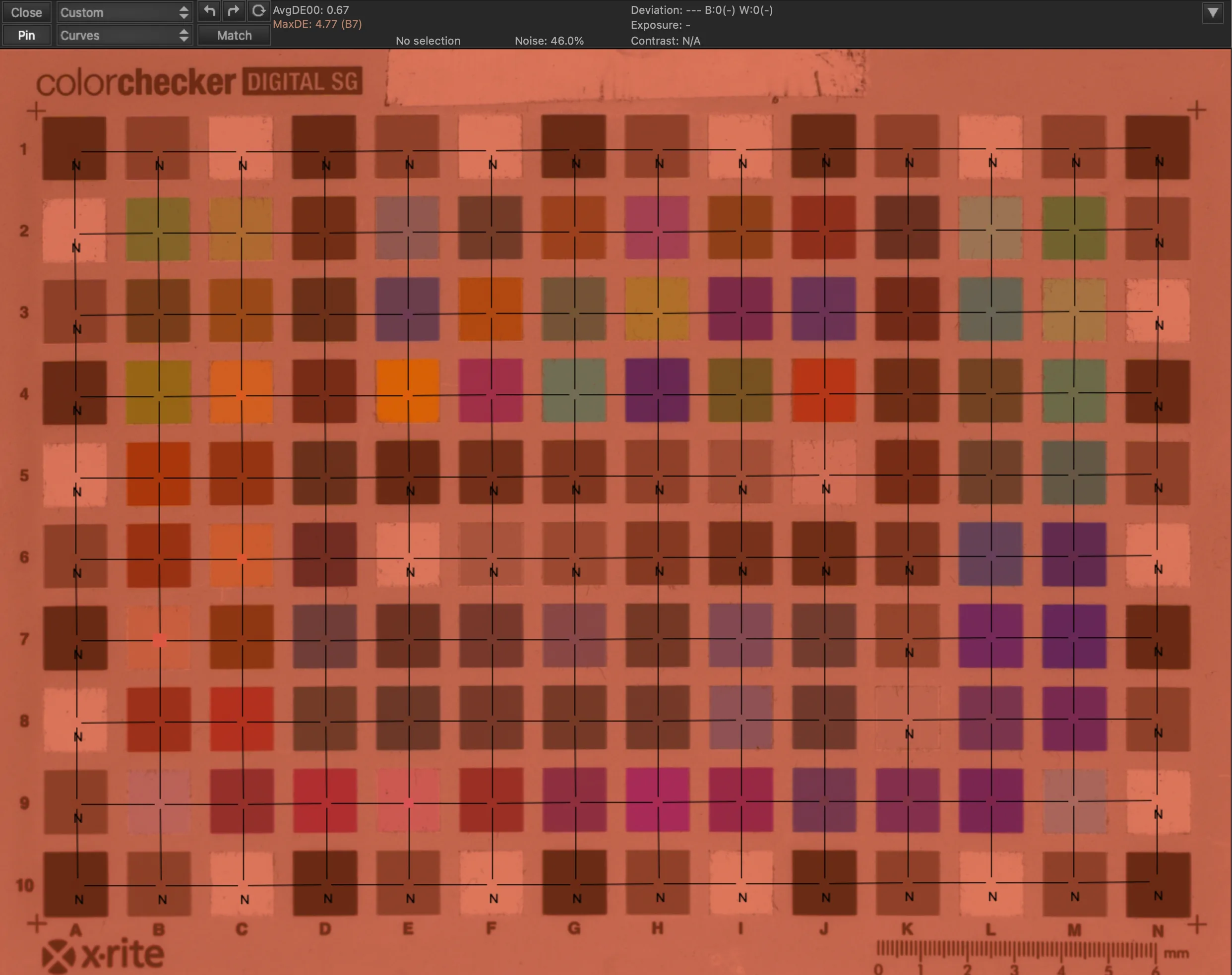Select the dark purple patch M6
The width and height of the screenshot is (1232, 975).
click(x=1074, y=554)
